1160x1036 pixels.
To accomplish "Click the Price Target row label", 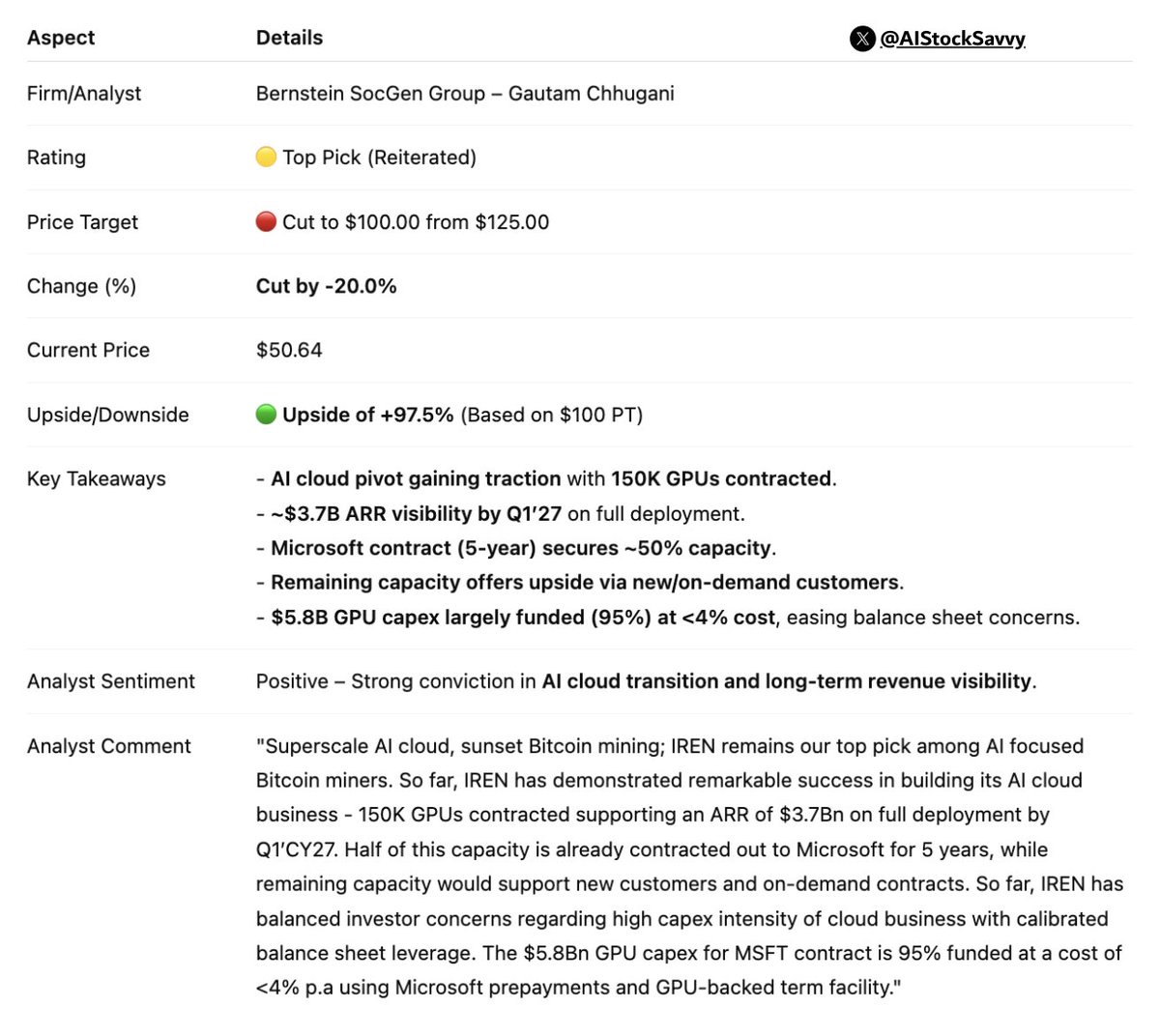I will click(x=82, y=222).
